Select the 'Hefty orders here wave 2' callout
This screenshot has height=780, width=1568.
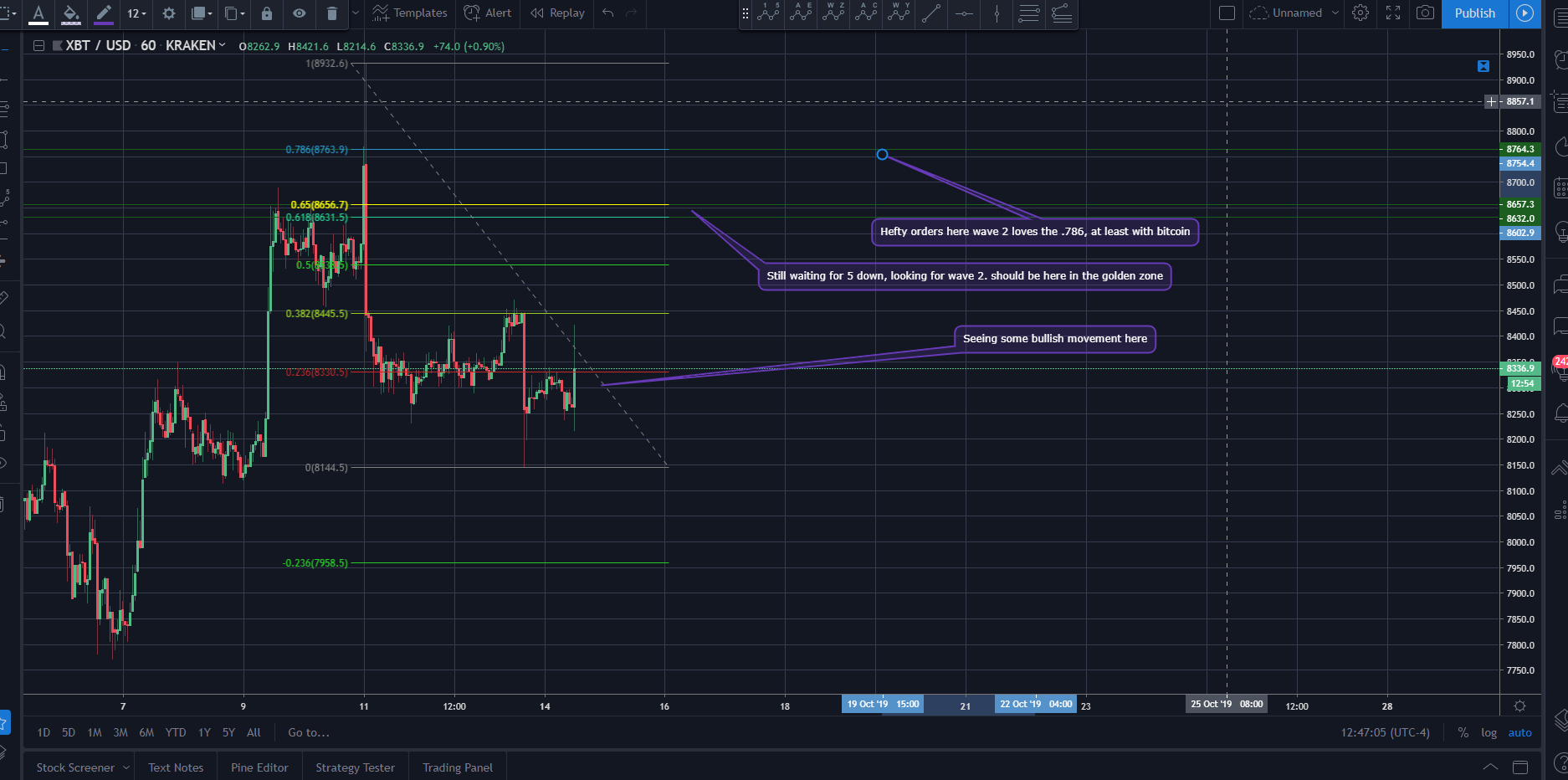pyautogui.click(x=1035, y=232)
